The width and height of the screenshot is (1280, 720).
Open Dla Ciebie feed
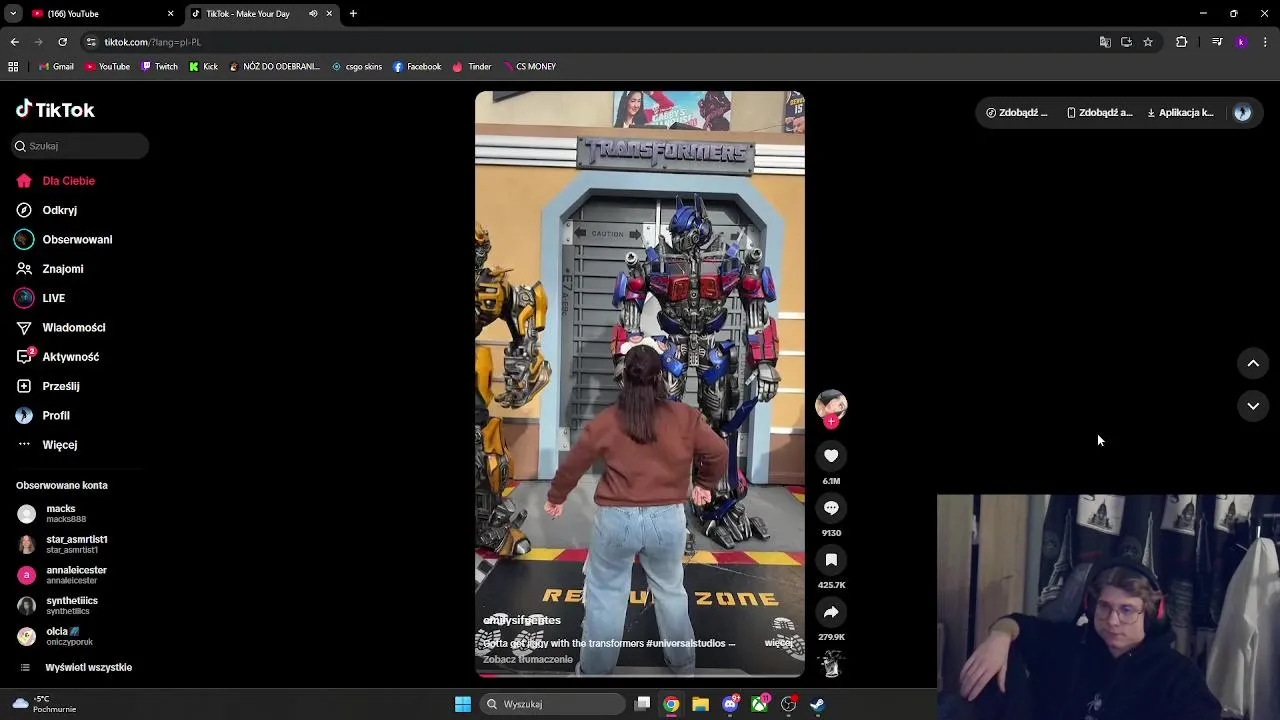pos(57,181)
